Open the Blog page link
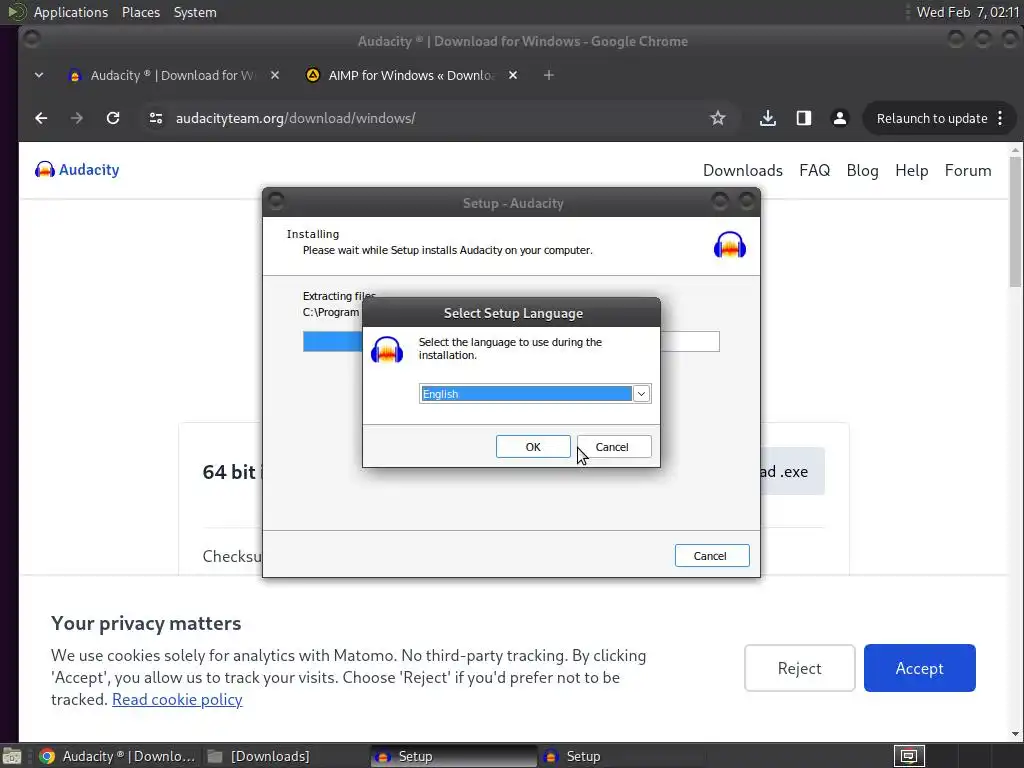 pyautogui.click(x=862, y=170)
